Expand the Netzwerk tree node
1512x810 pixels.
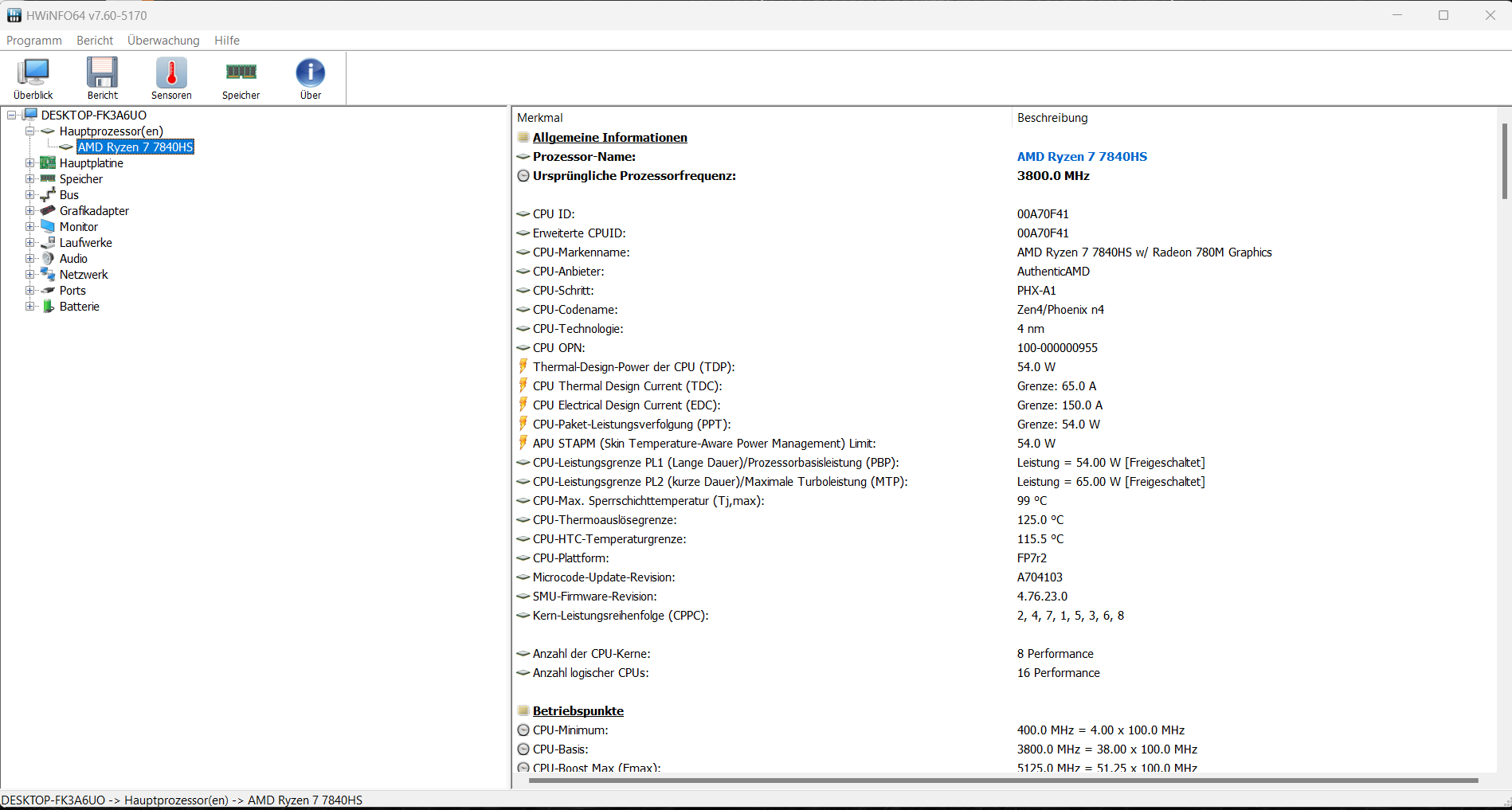29,275
